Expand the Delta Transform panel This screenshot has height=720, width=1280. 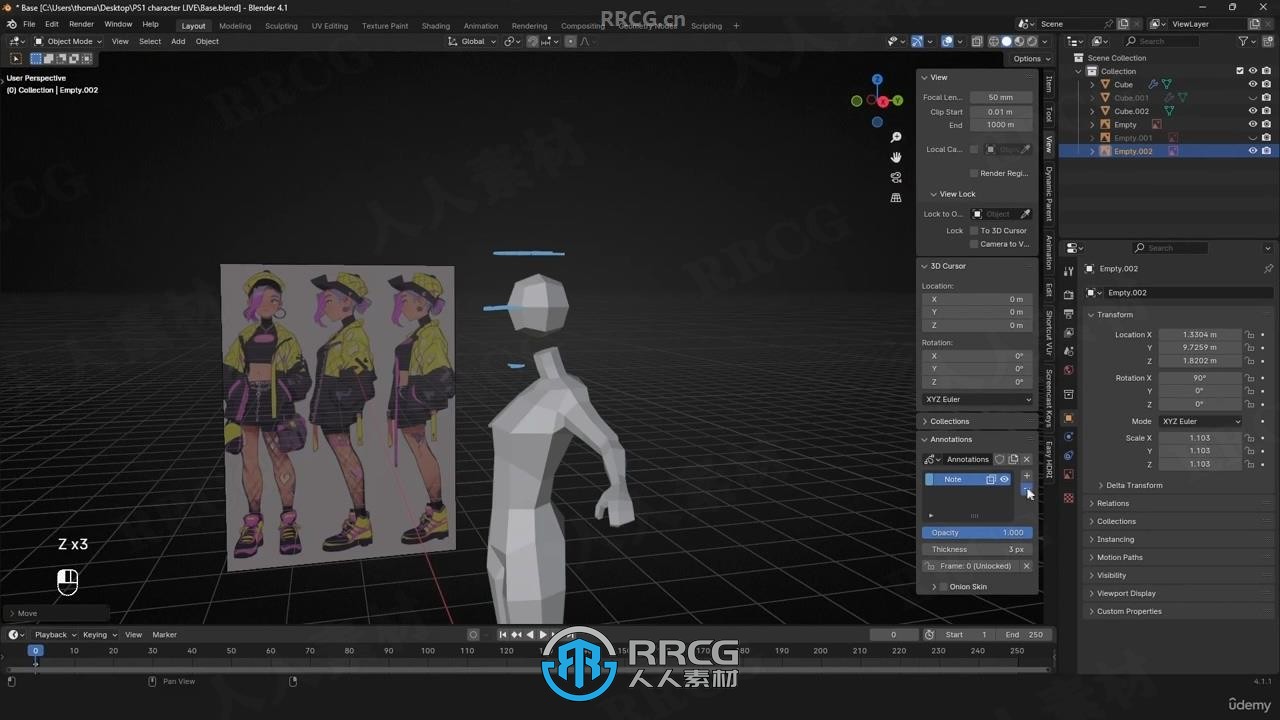click(1134, 485)
